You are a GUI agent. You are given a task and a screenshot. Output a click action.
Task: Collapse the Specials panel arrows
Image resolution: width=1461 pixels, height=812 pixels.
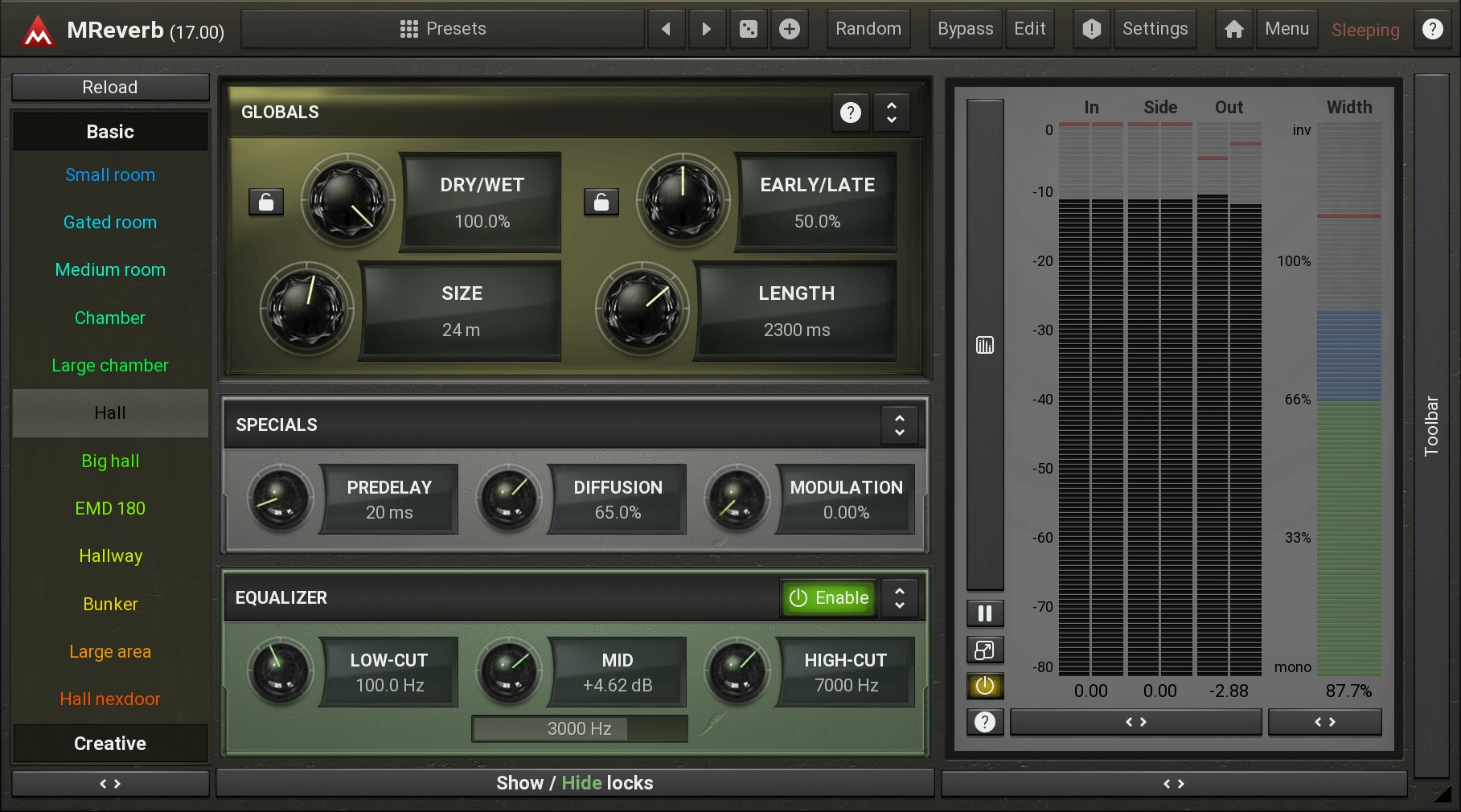(900, 425)
